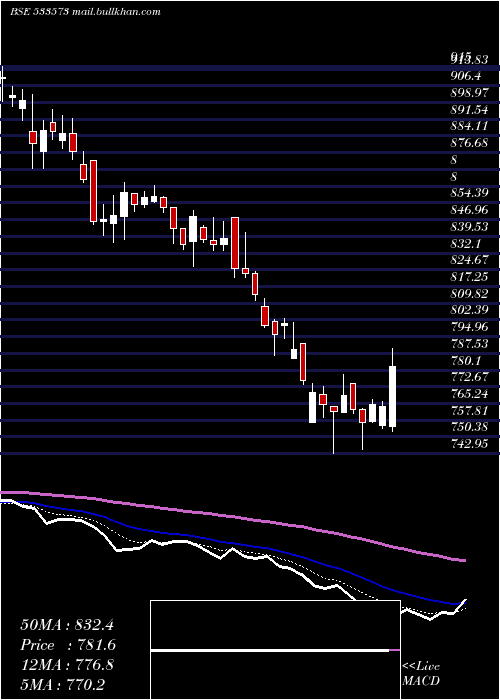This screenshot has width=500, height=700.
Task: Click the 906.4 price axis label
Action: [466, 76]
